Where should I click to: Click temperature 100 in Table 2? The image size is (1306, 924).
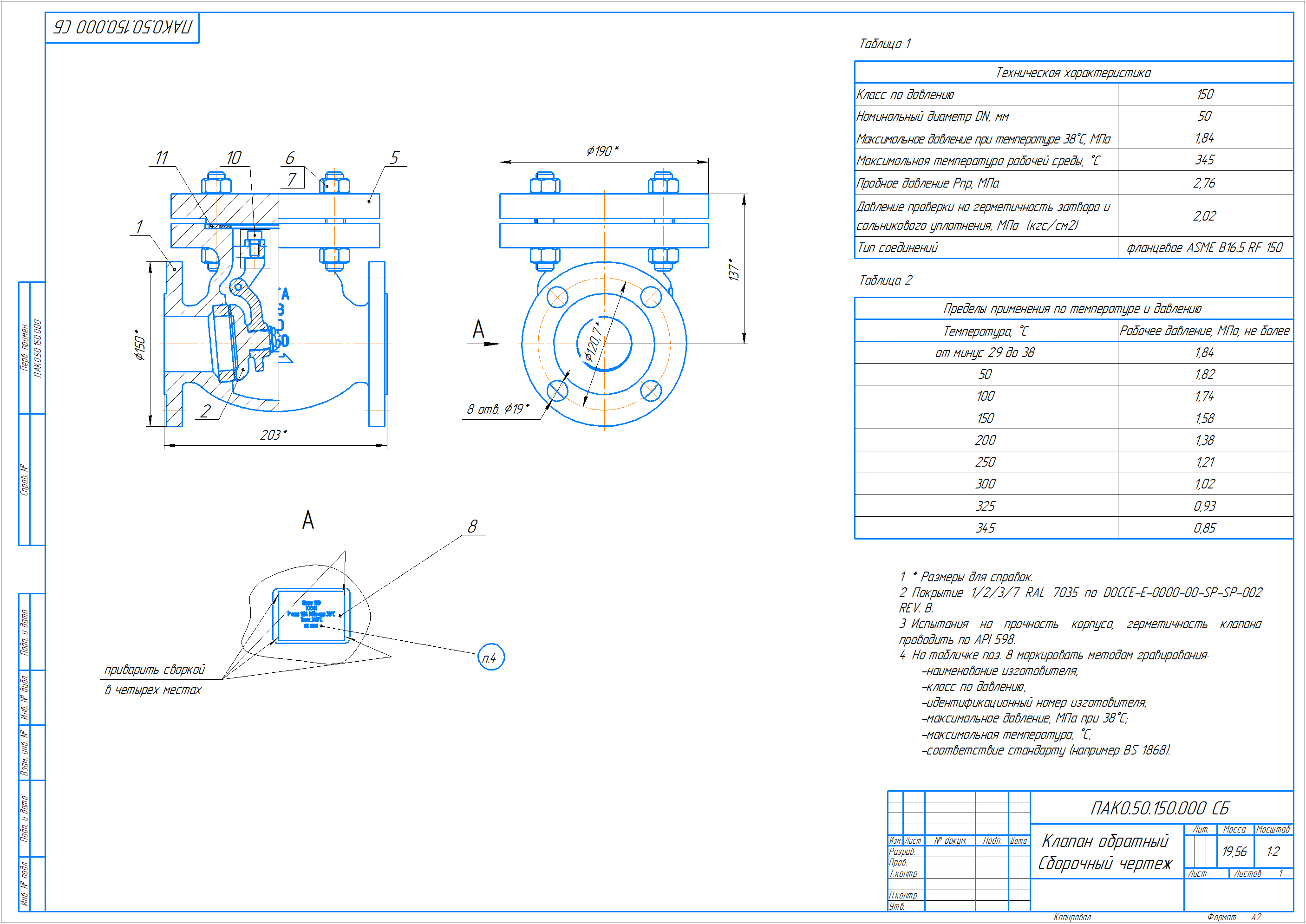[x=986, y=397]
